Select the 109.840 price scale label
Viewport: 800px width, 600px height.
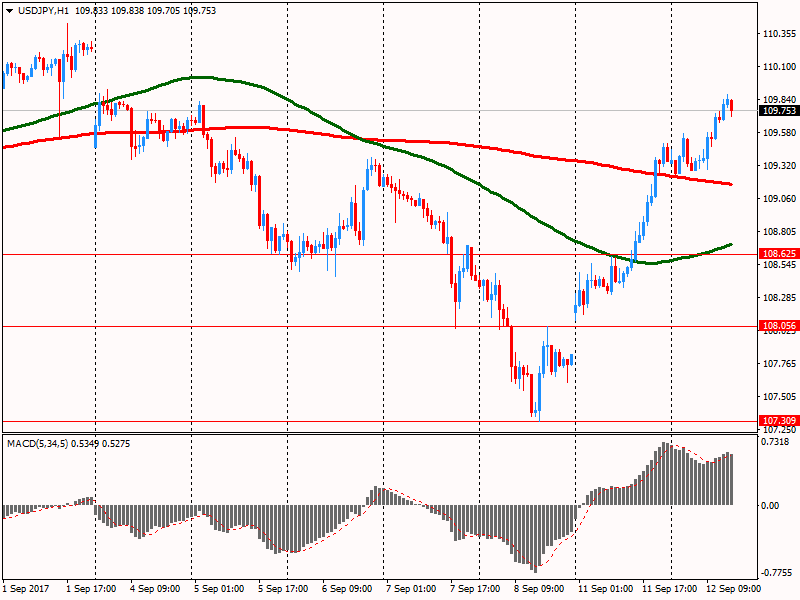coord(779,99)
